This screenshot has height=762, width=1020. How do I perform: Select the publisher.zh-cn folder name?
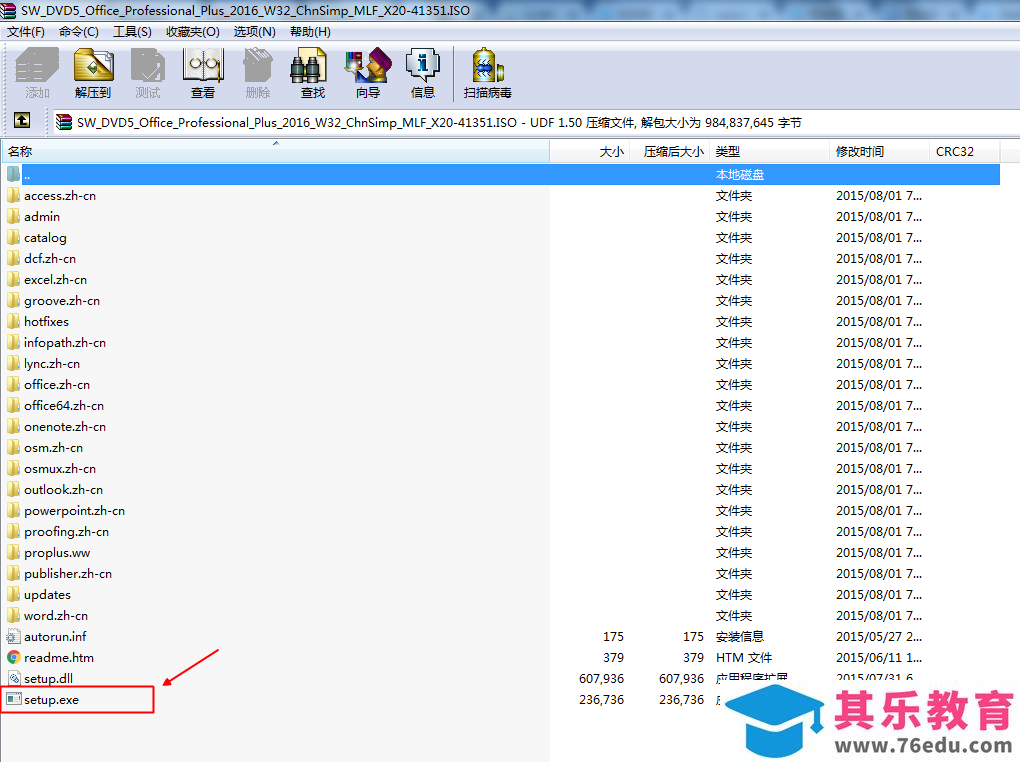(68, 573)
